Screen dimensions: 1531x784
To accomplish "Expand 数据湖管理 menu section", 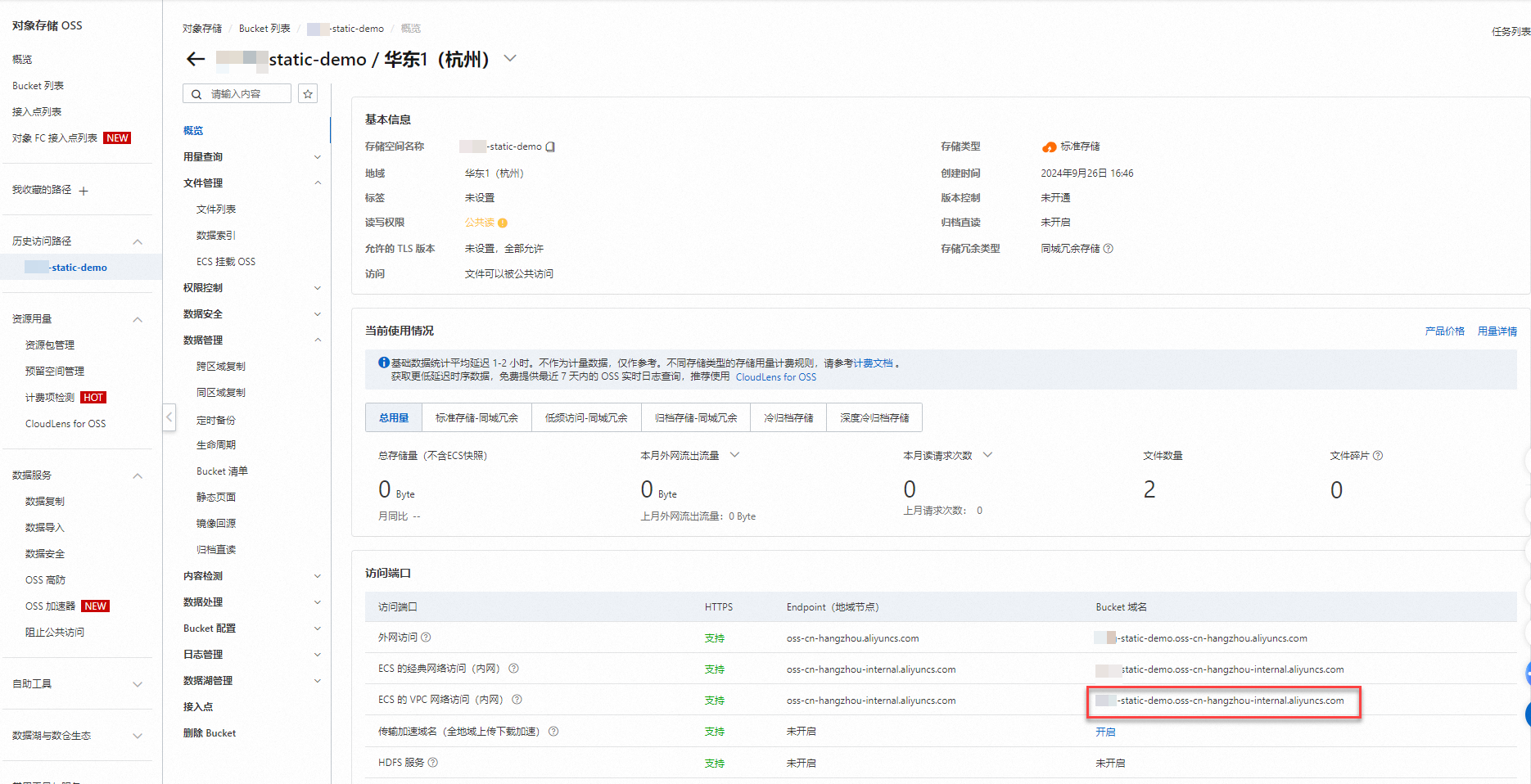I will [x=318, y=681].
